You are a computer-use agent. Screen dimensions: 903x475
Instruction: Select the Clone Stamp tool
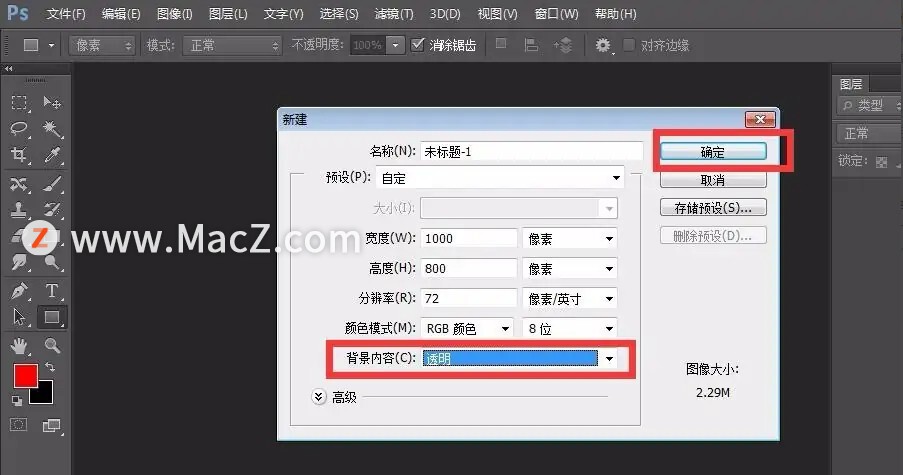[19, 210]
